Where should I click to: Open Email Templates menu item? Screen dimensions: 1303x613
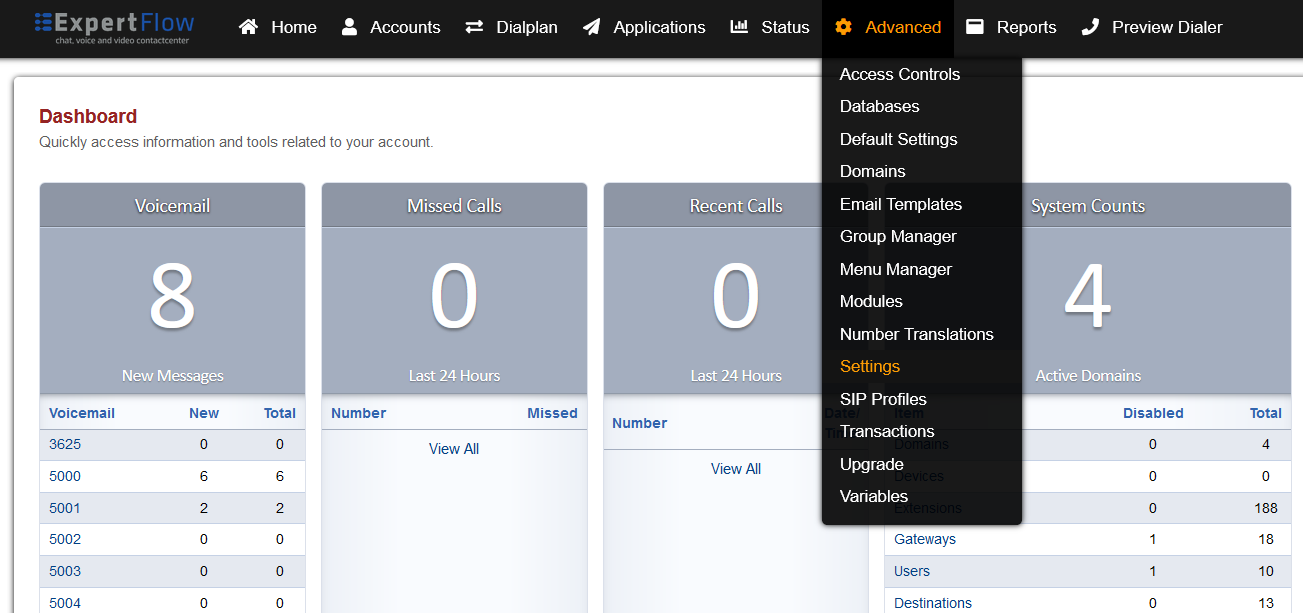tap(900, 204)
